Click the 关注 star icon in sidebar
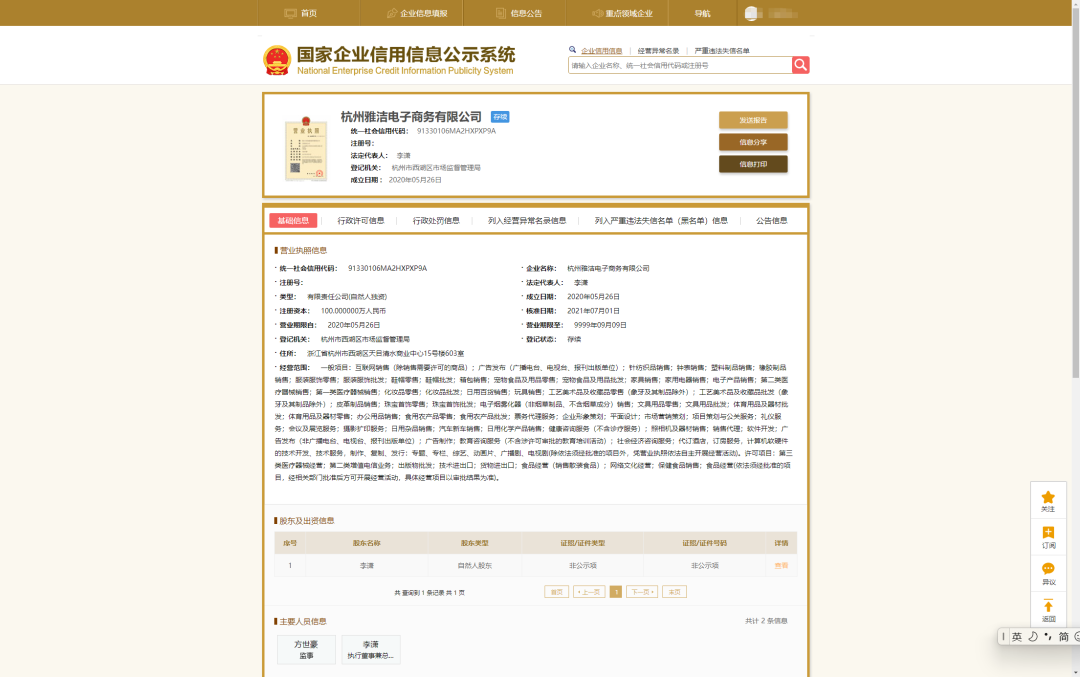The image size is (1080, 677). click(1048, 497)
